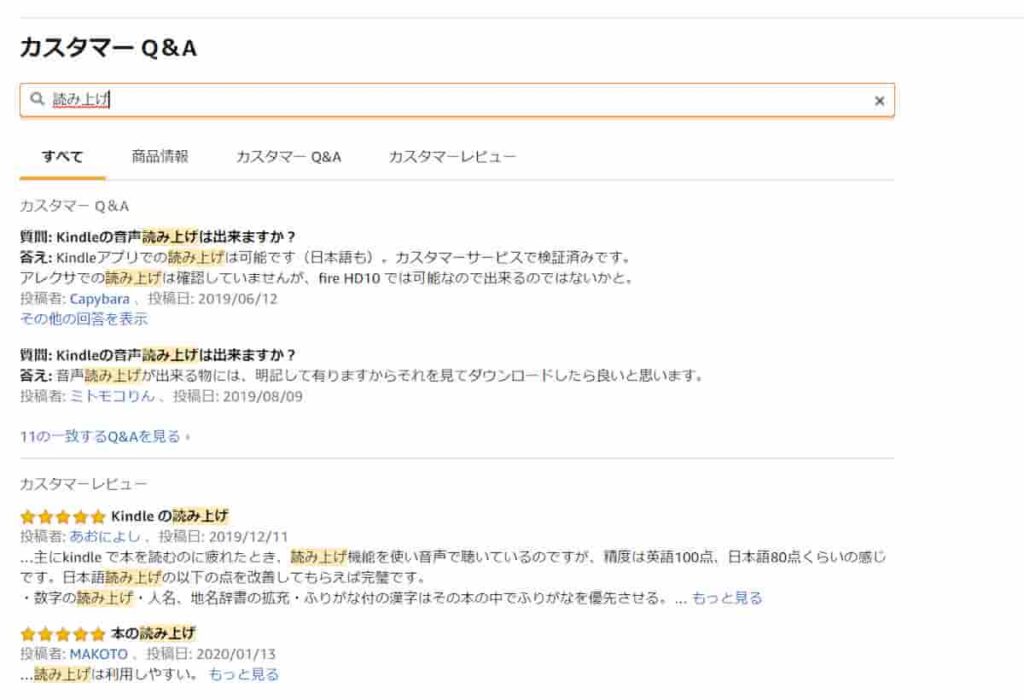Click into the 読み上げ search field

point(450,100)
